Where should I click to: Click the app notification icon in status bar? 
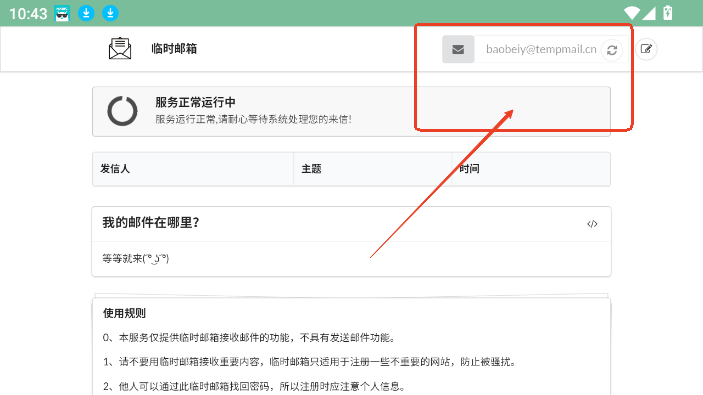pos(62,13)
